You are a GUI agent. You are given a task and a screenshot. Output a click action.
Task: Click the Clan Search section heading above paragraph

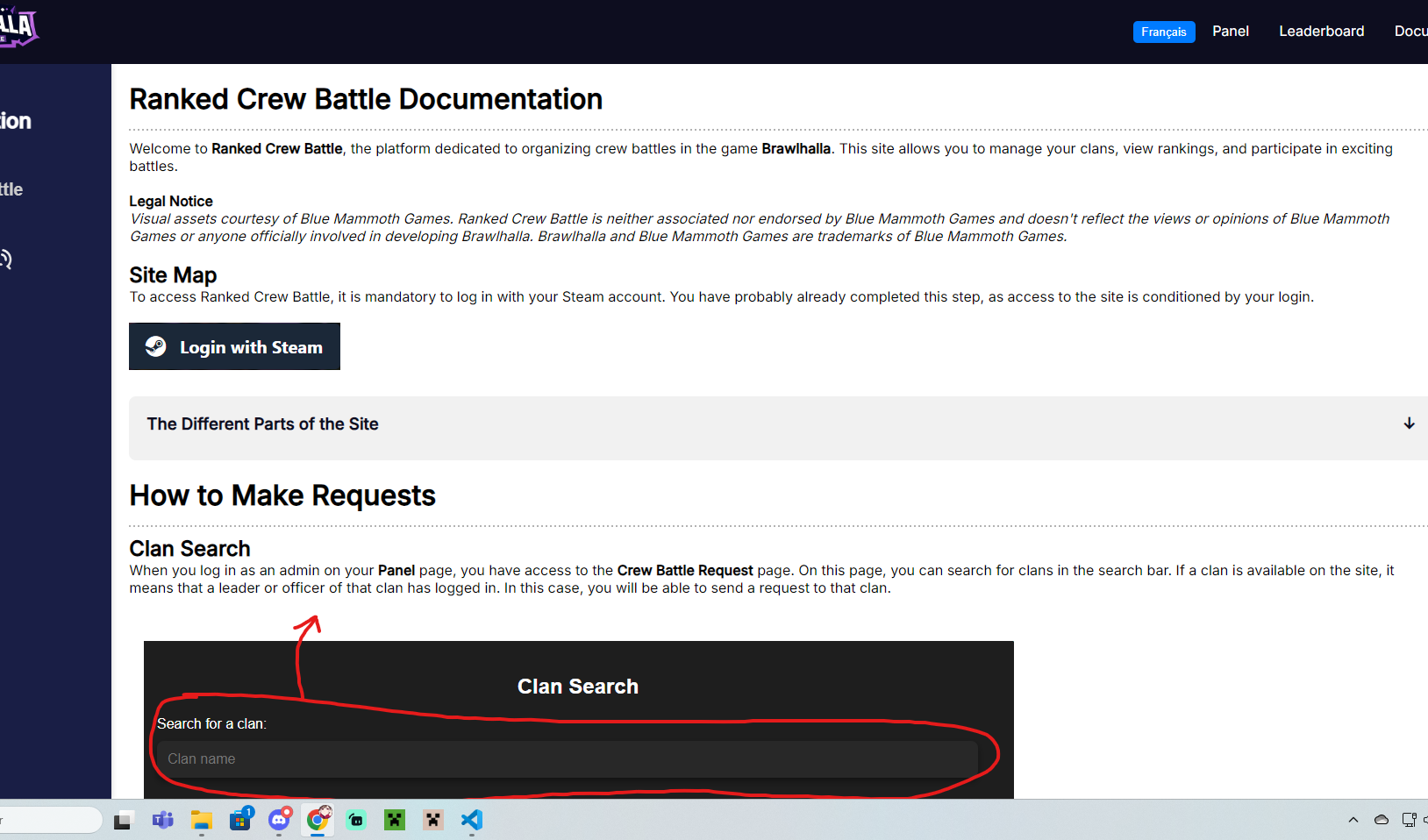tap(189, 549)
